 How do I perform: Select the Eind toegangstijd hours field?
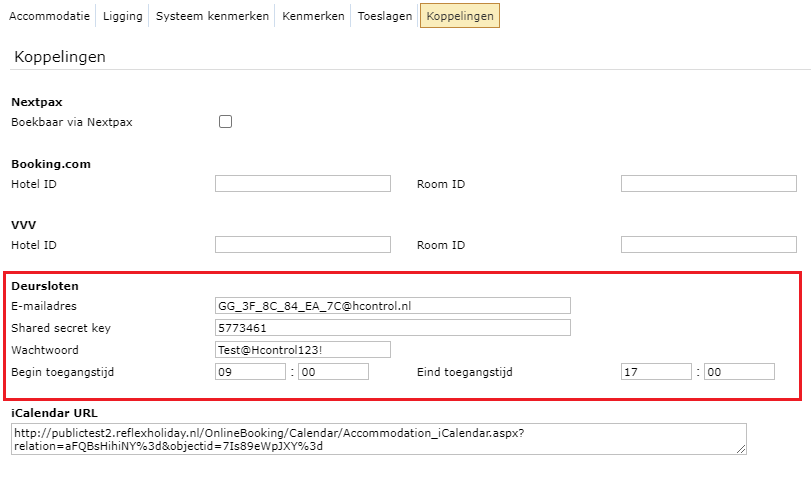(x=655, y=372)
